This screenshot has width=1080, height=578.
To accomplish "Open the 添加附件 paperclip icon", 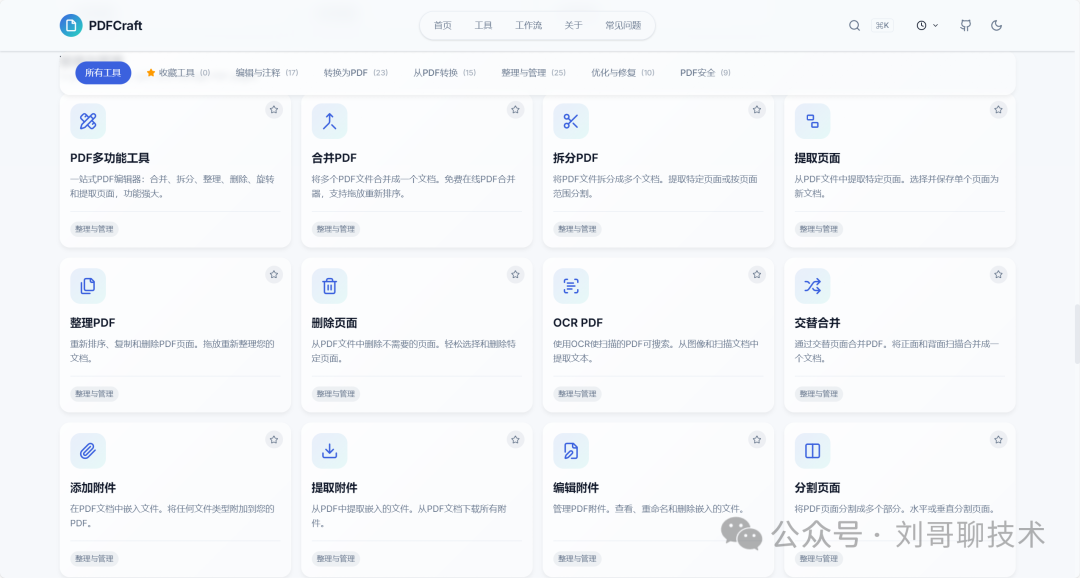I will [x=87, y=450].
